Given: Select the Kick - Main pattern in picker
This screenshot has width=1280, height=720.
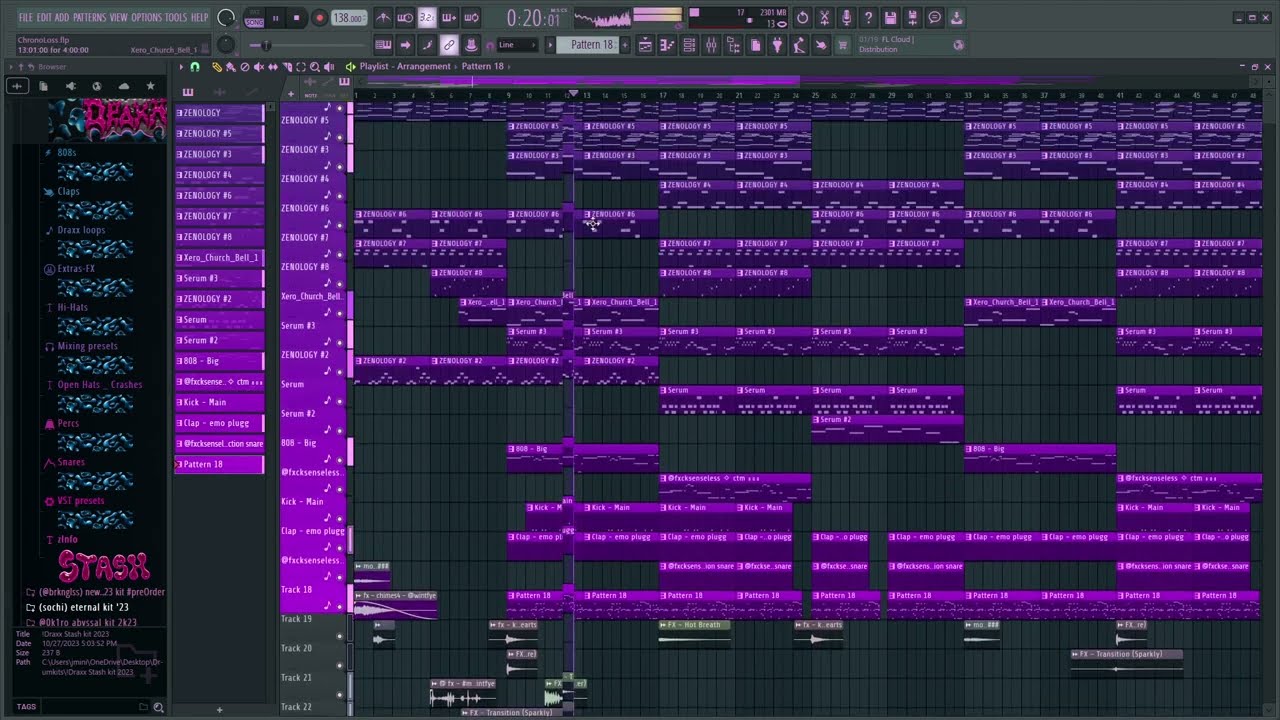Looking at the screenshot, I should (219, 402).
